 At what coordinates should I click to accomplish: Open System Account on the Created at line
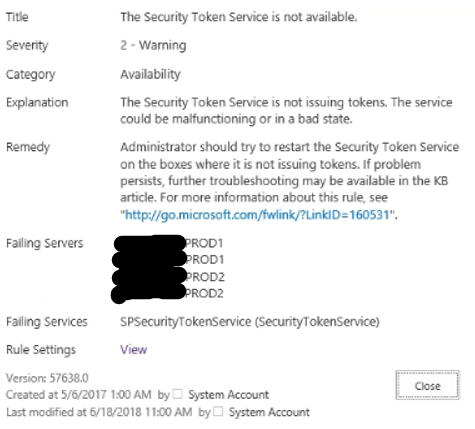click(228, 395)
